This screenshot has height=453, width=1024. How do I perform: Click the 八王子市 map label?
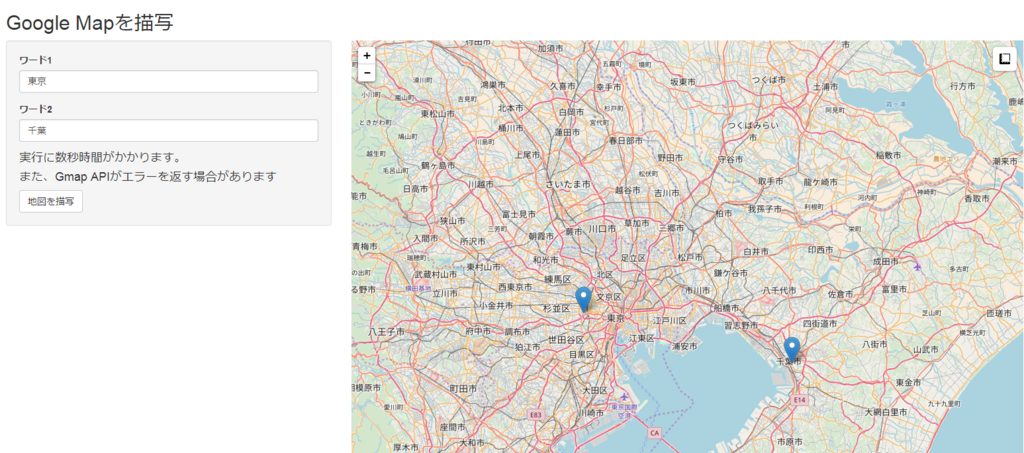(x=386, y=332)
